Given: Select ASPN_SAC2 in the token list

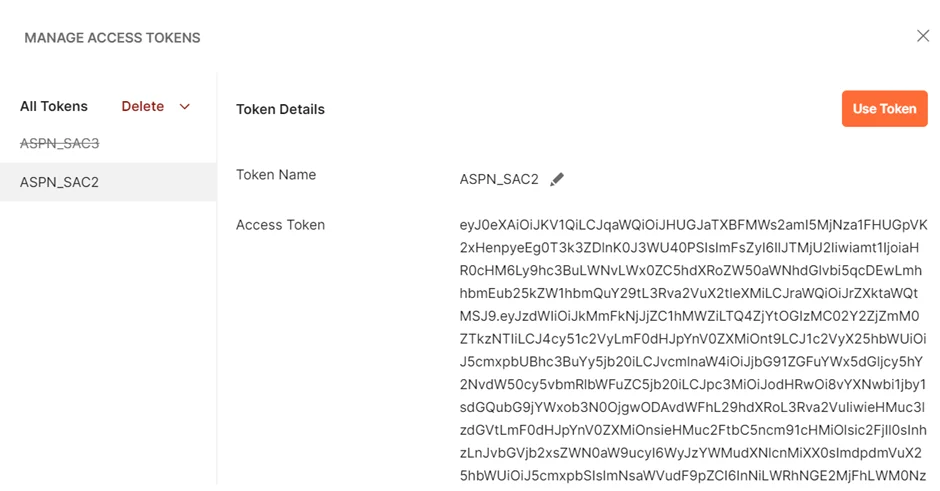Looking at the screenshot, I should point(59,182).
